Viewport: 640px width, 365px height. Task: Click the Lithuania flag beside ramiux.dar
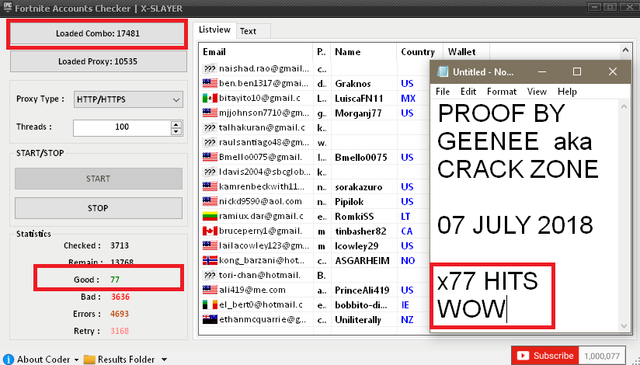210,216
